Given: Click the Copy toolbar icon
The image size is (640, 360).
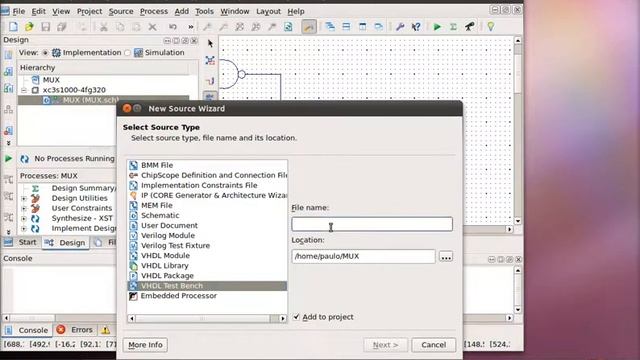Looking at the screenshot, I should 120,27.
